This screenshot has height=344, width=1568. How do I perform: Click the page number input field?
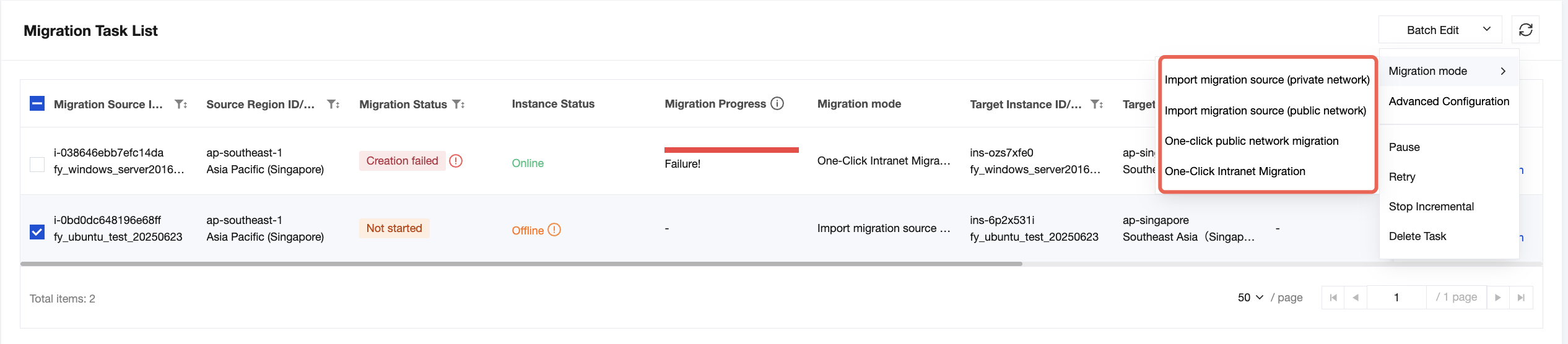point(1396,298)
